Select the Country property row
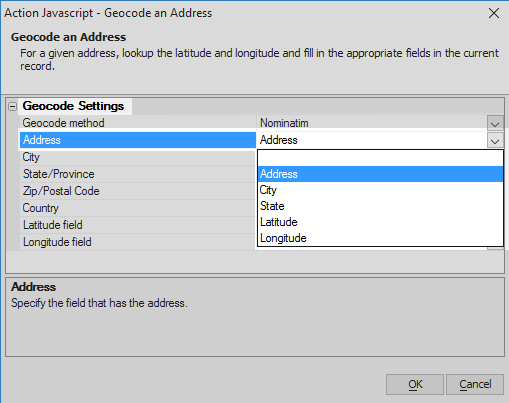The height and width of the screenshot is (403, 509). tap(138, 208)
